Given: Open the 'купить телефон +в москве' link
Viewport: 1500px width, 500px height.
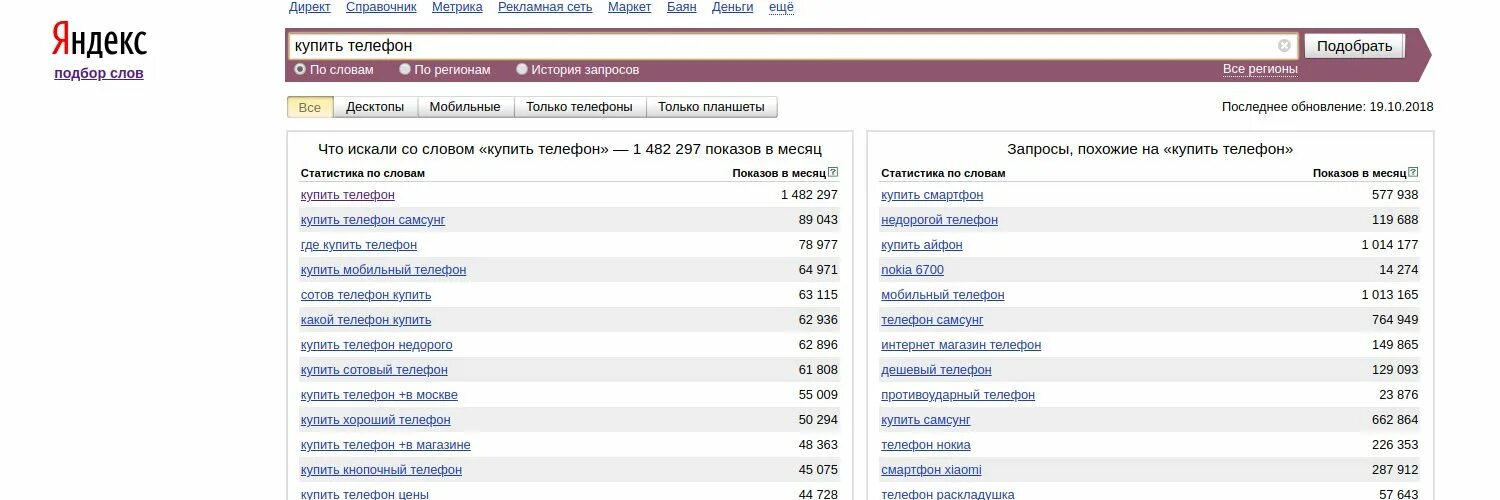Looking at the screenshot, I should [379, 395].
